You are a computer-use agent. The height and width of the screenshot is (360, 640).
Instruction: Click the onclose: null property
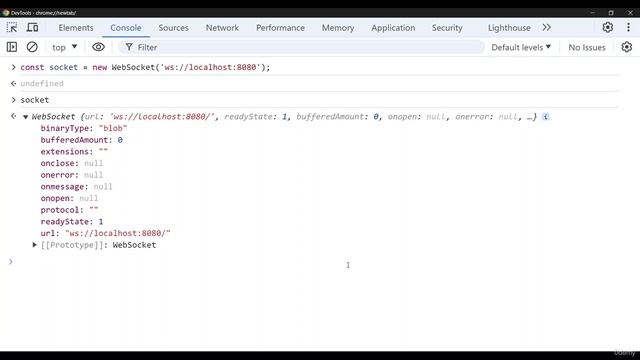point(71,163)
